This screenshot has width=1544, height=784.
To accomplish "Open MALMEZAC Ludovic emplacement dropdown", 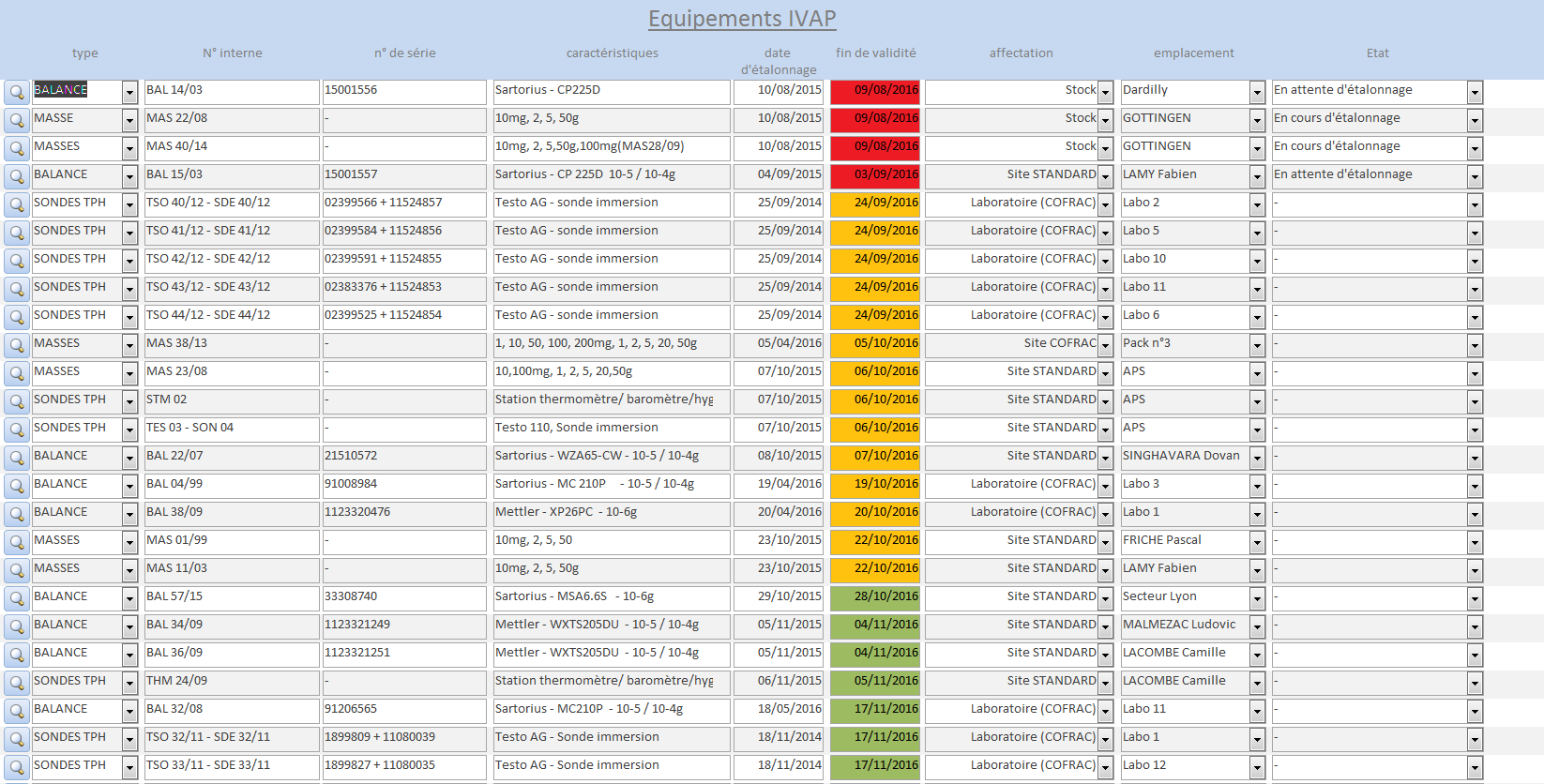I will pyautogui.click(x=1257, y=626).
